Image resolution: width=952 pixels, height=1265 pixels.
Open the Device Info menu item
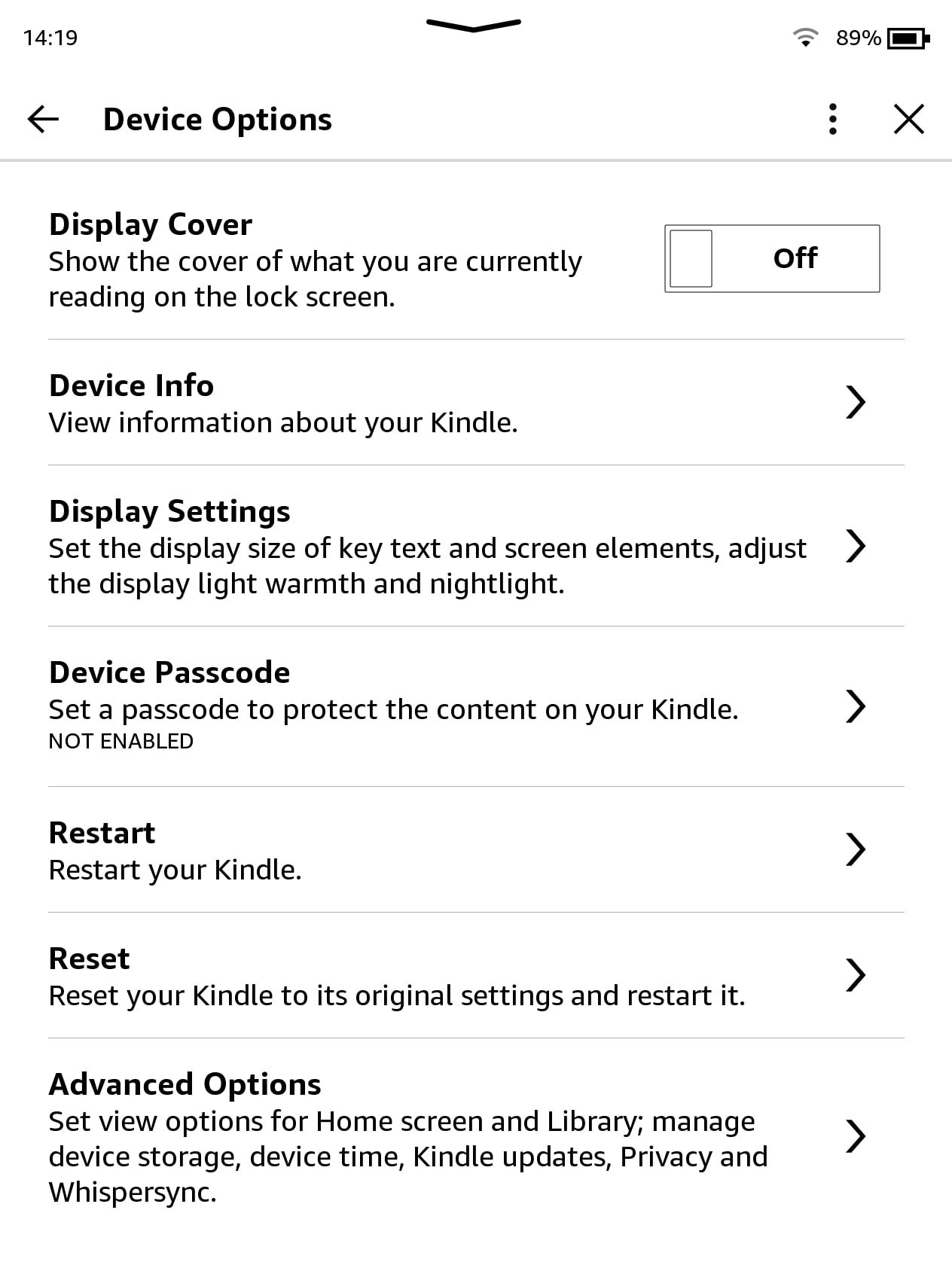132,386
